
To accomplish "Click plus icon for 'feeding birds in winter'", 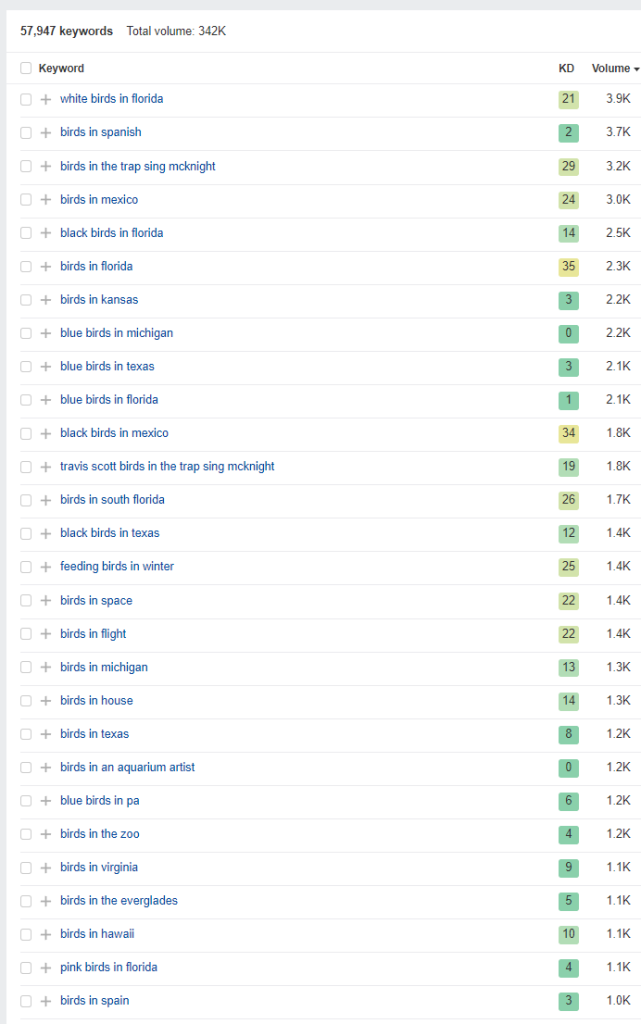I will coord(46,567).
